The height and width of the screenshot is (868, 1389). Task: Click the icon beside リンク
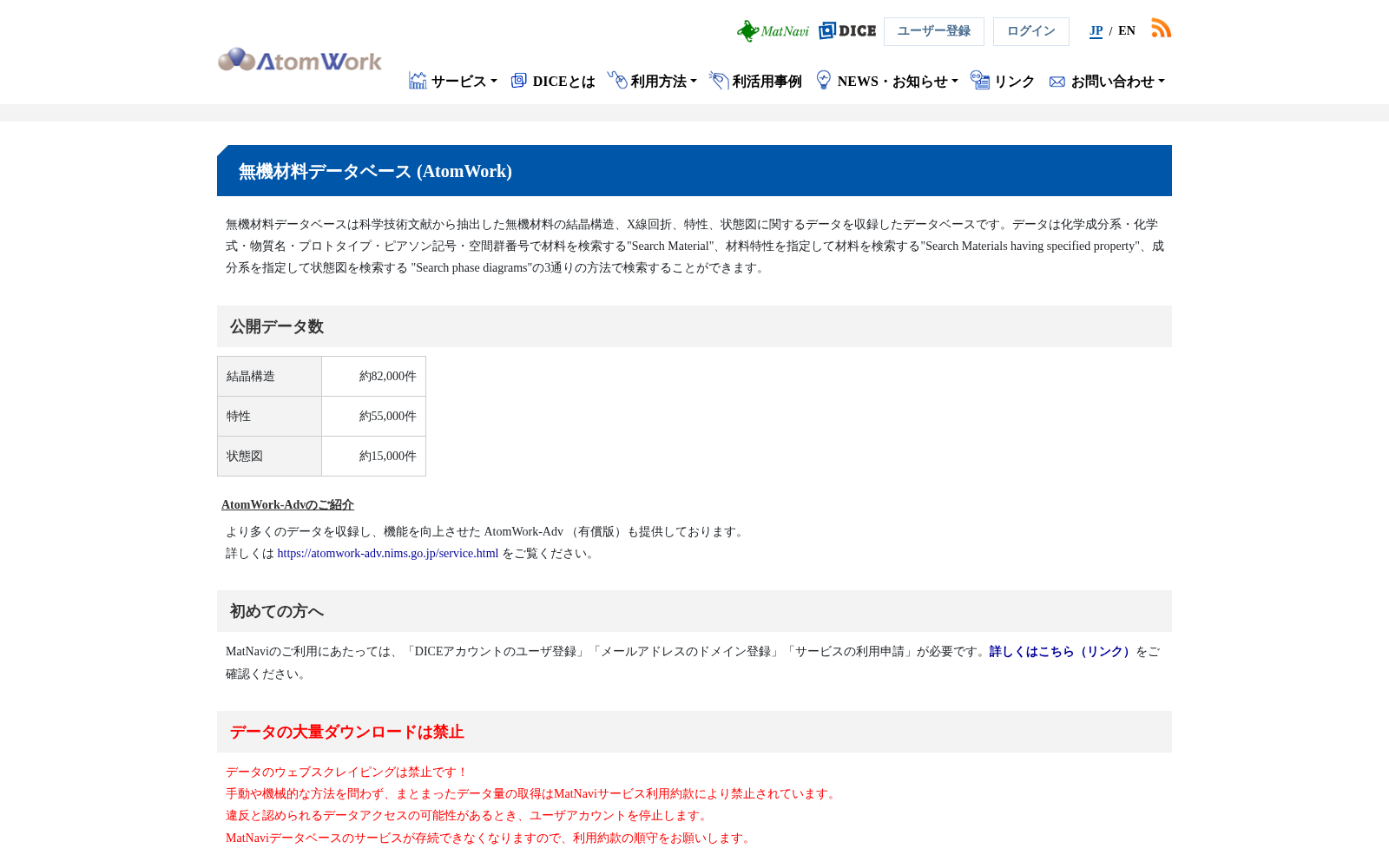[980, 80]
